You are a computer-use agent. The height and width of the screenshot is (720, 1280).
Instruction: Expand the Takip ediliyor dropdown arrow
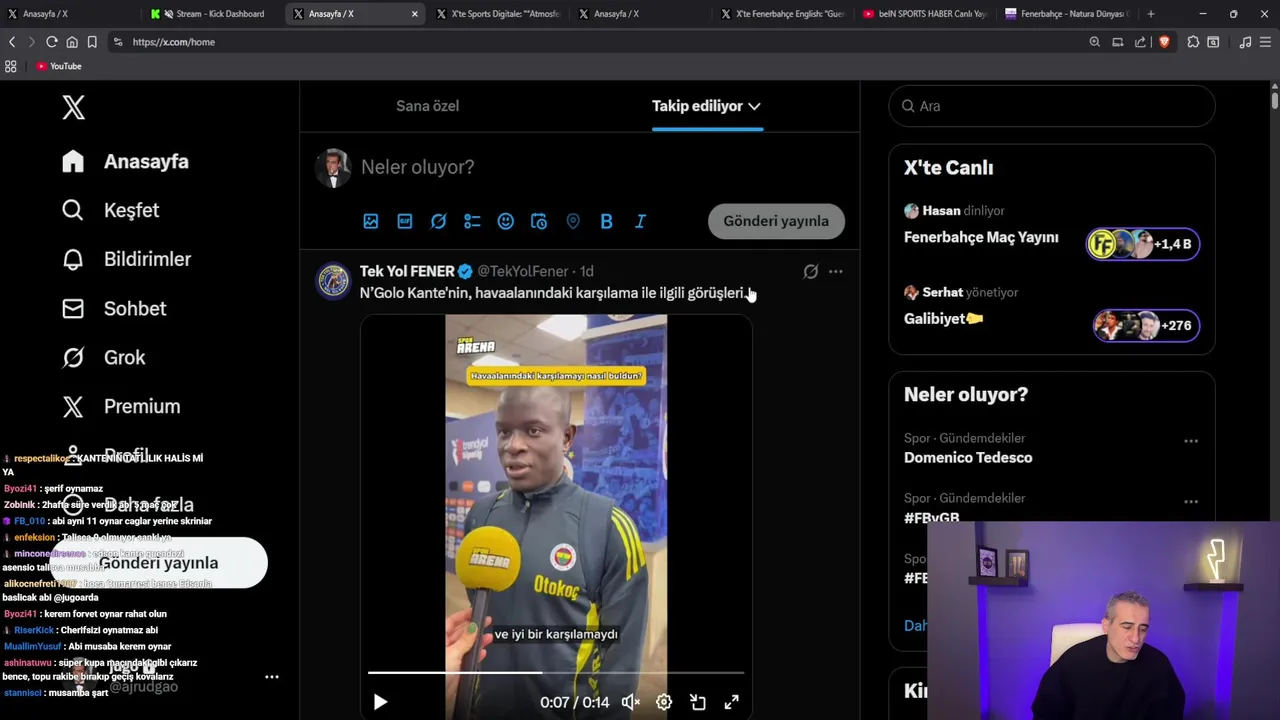(x=754, y=106)
